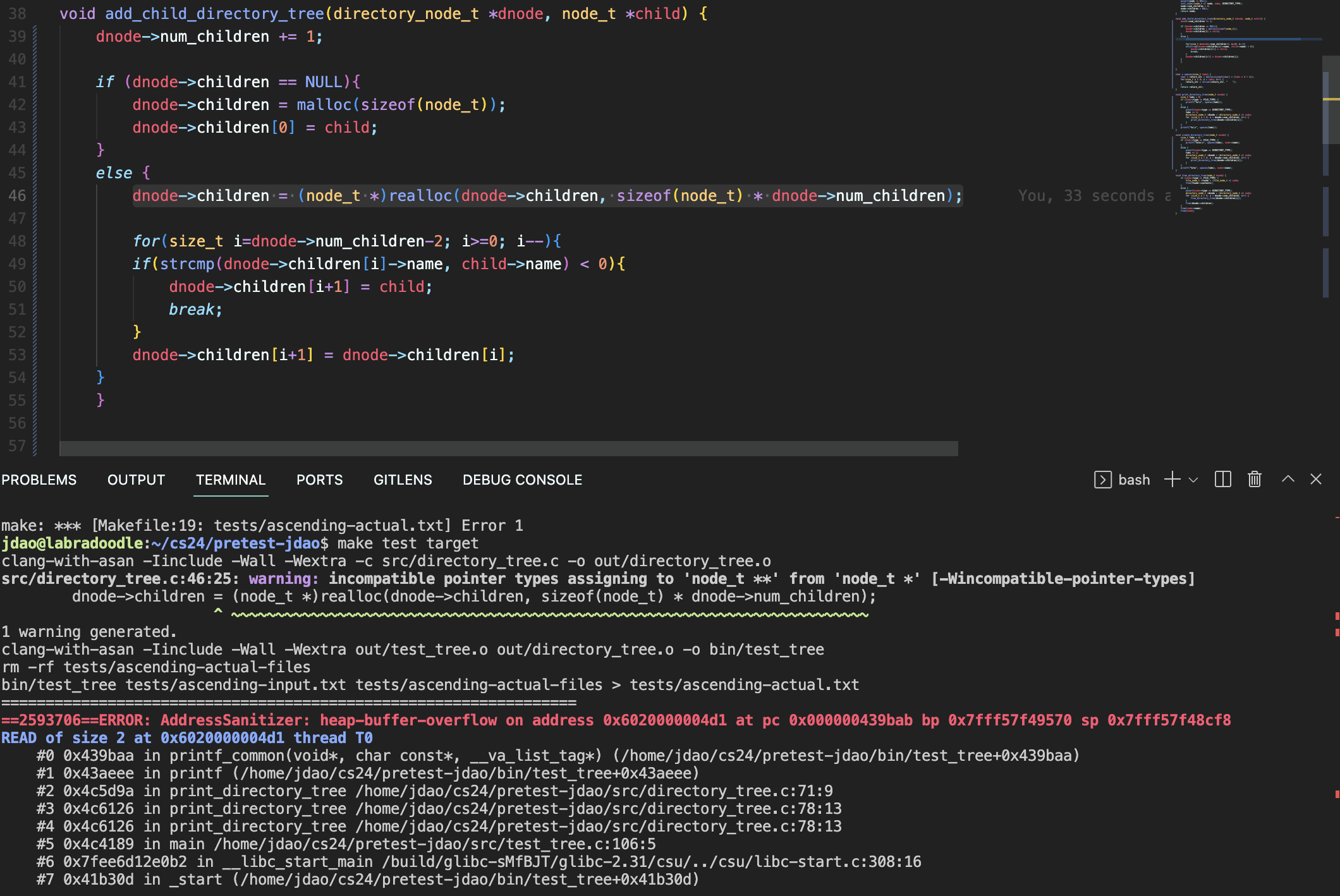Open directory_tree.c:71:9 link in stack trace

(594, 791)
